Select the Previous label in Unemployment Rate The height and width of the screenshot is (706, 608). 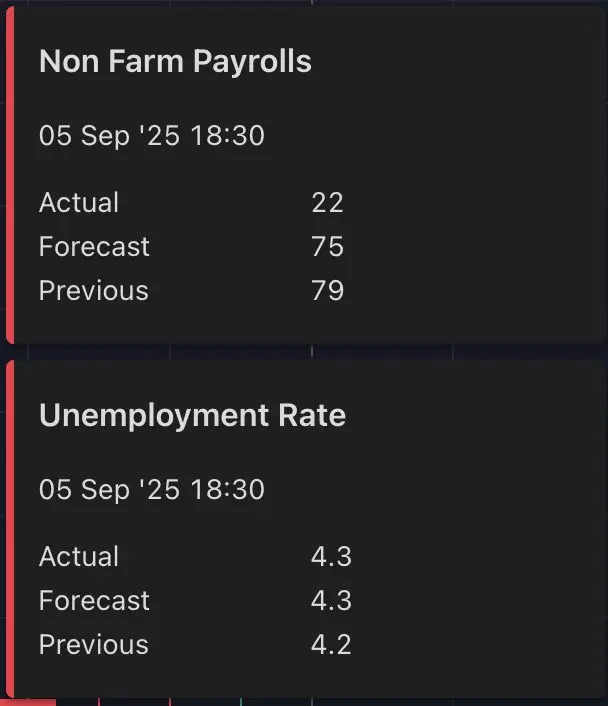click(x=94, y=645)
